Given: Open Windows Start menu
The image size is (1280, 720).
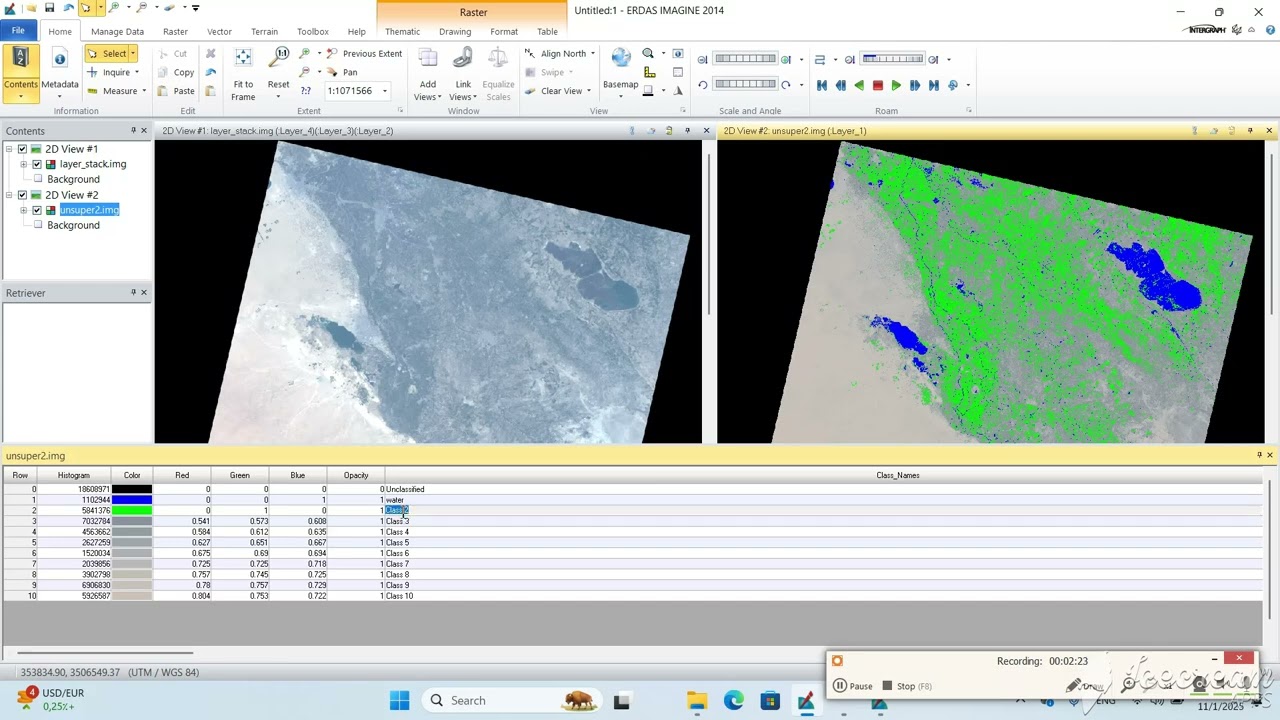Looking at the screenshot, I should (x=399, y=700).
